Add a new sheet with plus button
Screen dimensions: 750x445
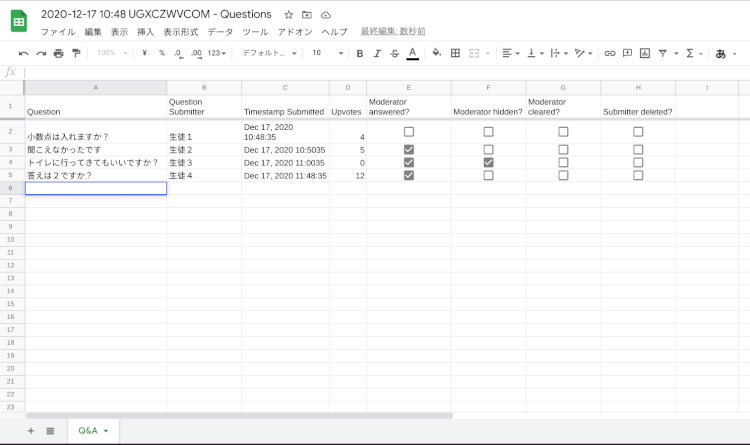pos(31,431)
